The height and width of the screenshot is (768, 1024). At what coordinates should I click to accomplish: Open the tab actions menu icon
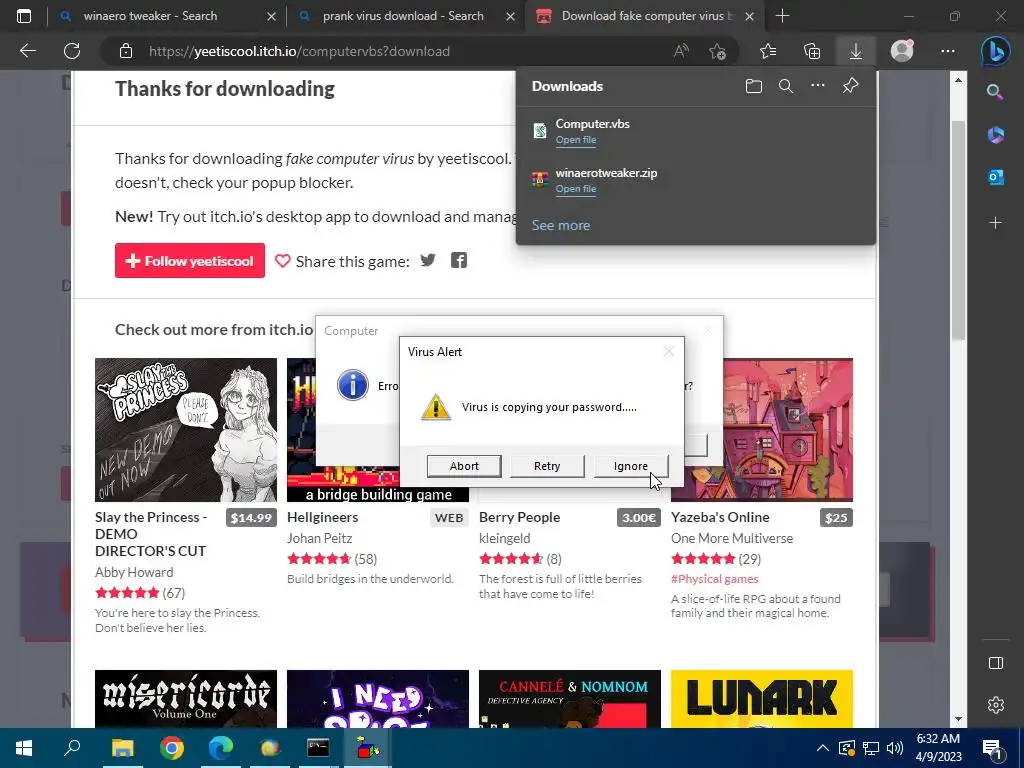[24, 16]
